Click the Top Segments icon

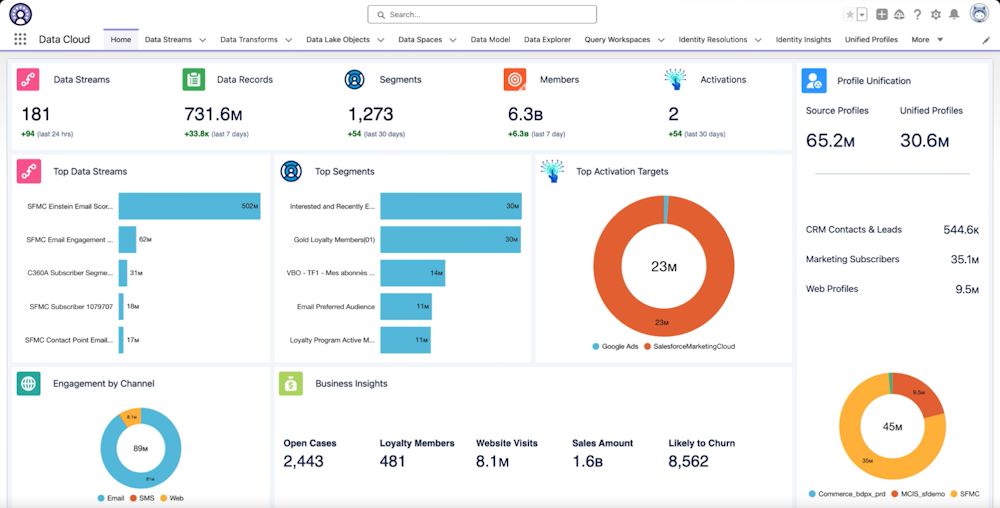tap(291, 171)
